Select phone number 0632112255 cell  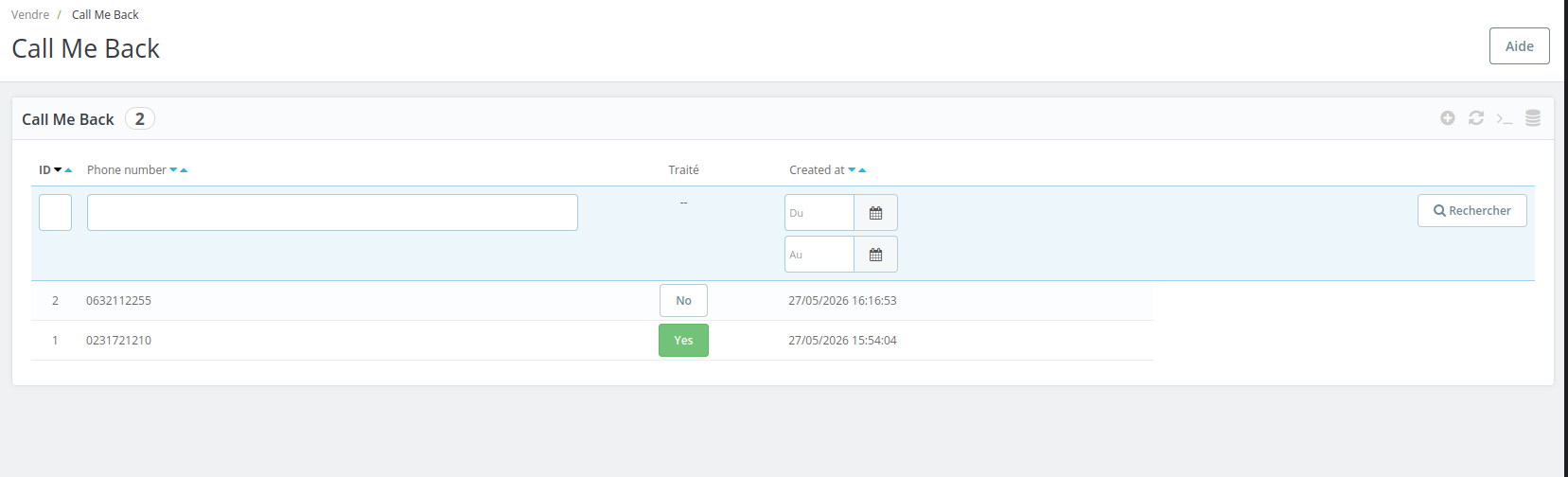118,301
